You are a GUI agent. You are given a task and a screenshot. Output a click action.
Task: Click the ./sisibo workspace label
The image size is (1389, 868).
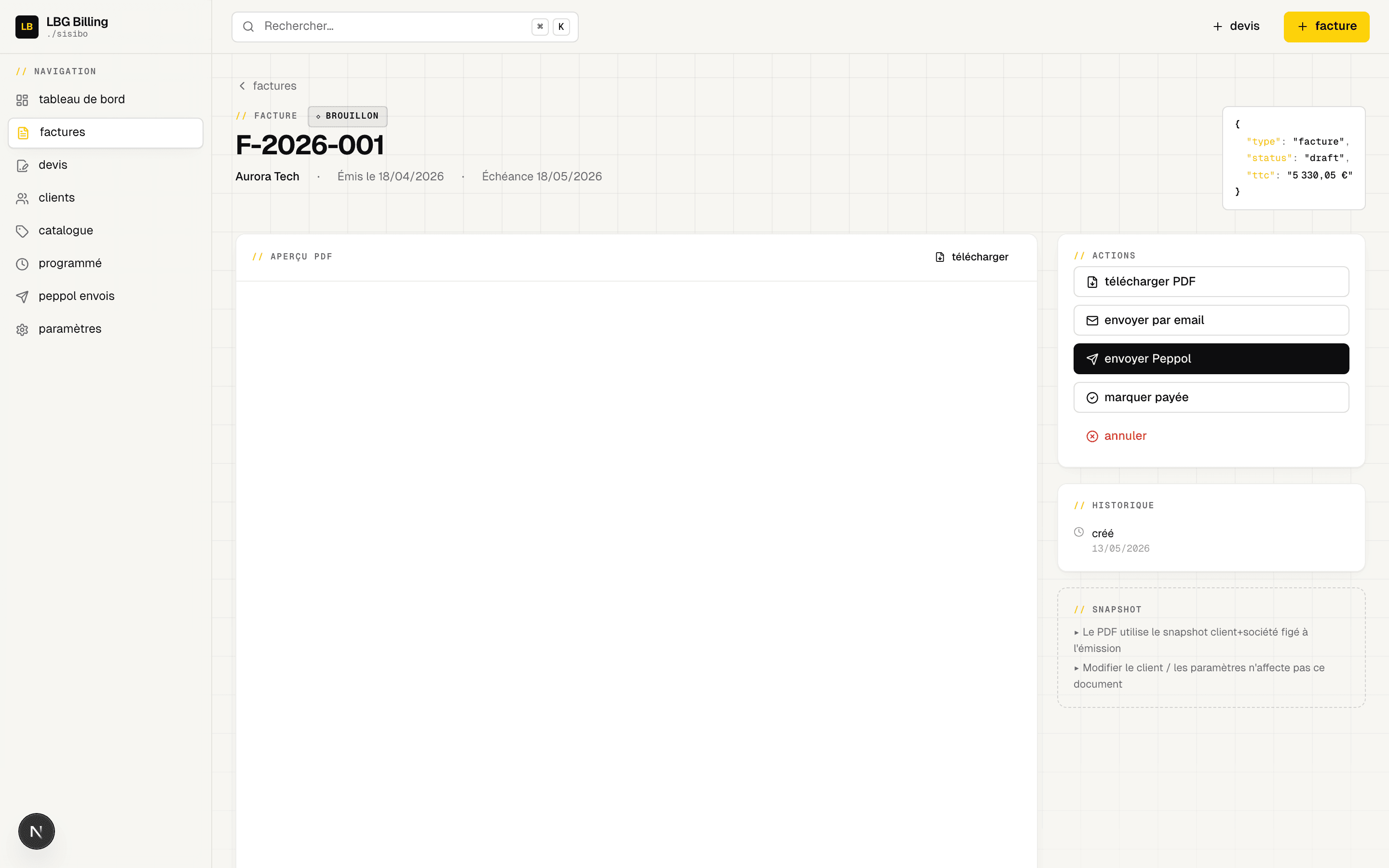[68, 34]
